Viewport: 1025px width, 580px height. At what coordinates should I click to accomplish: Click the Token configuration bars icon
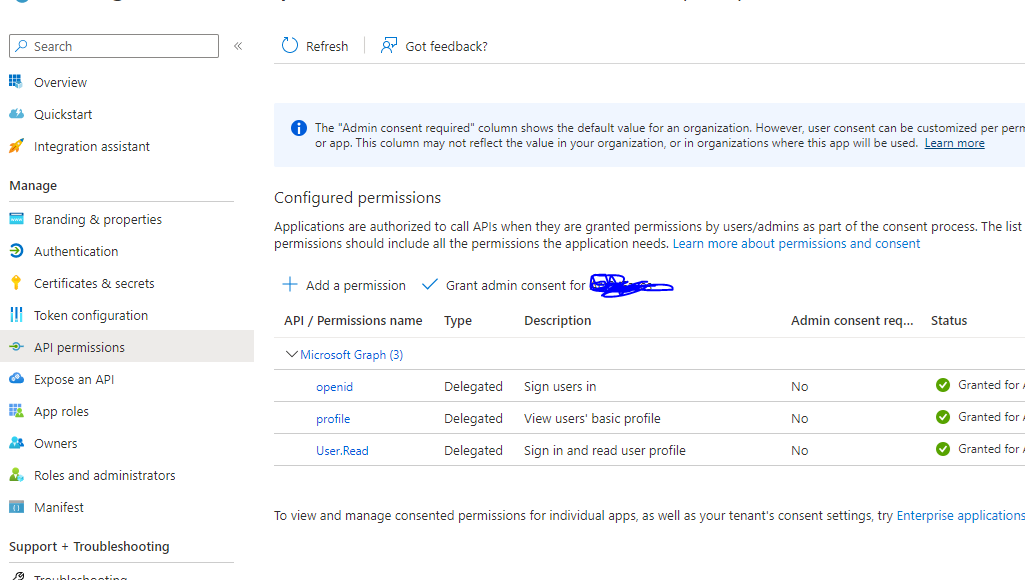pos(16,315)
